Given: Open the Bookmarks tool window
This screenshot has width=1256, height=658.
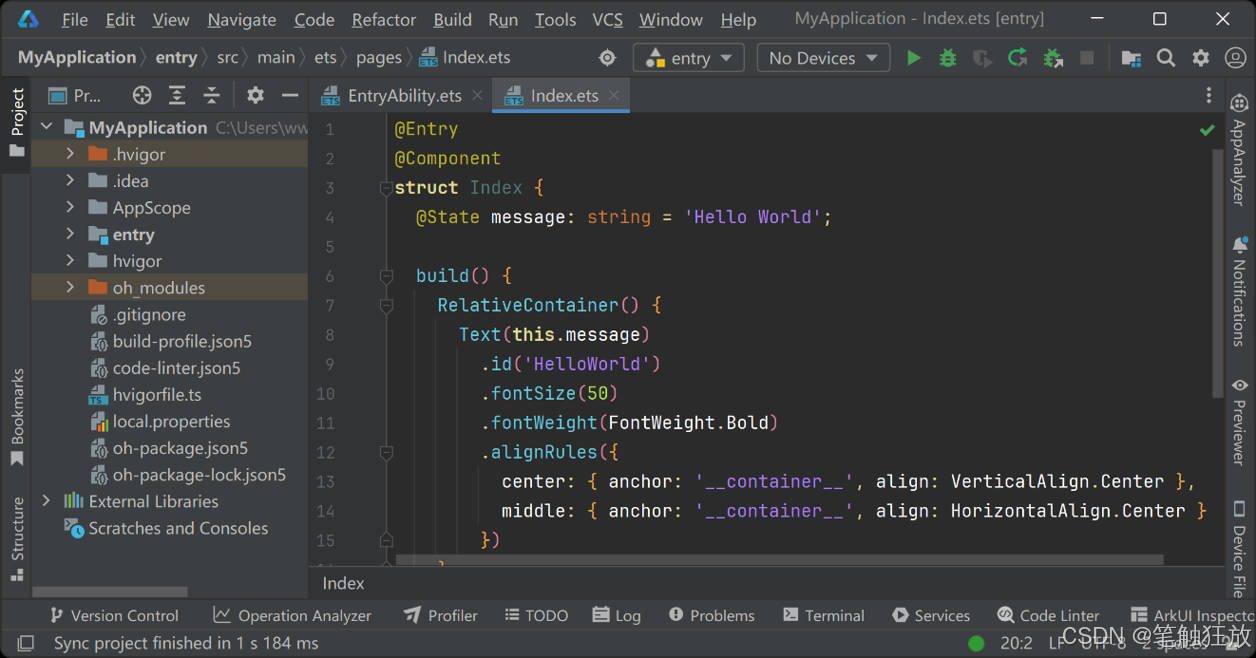Looking at the screenshot, I should tap(17, 417).
